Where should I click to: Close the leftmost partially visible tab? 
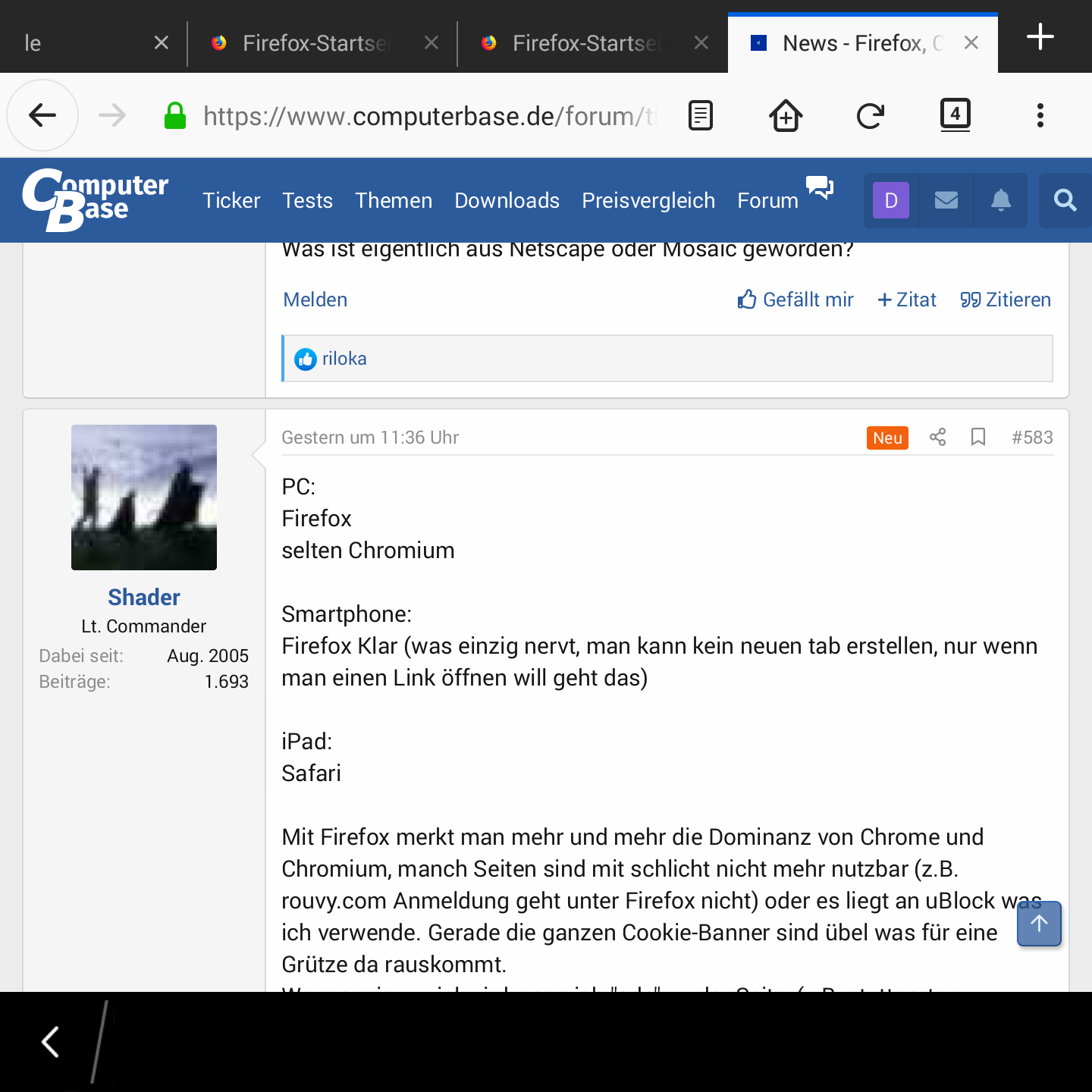point(162,42)
